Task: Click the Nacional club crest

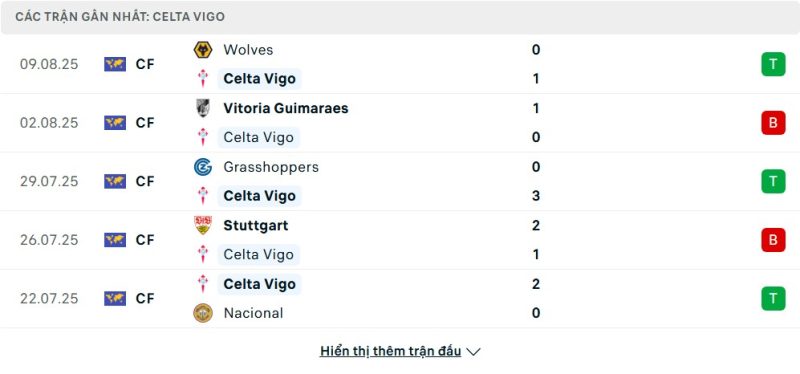Action: 203,313
